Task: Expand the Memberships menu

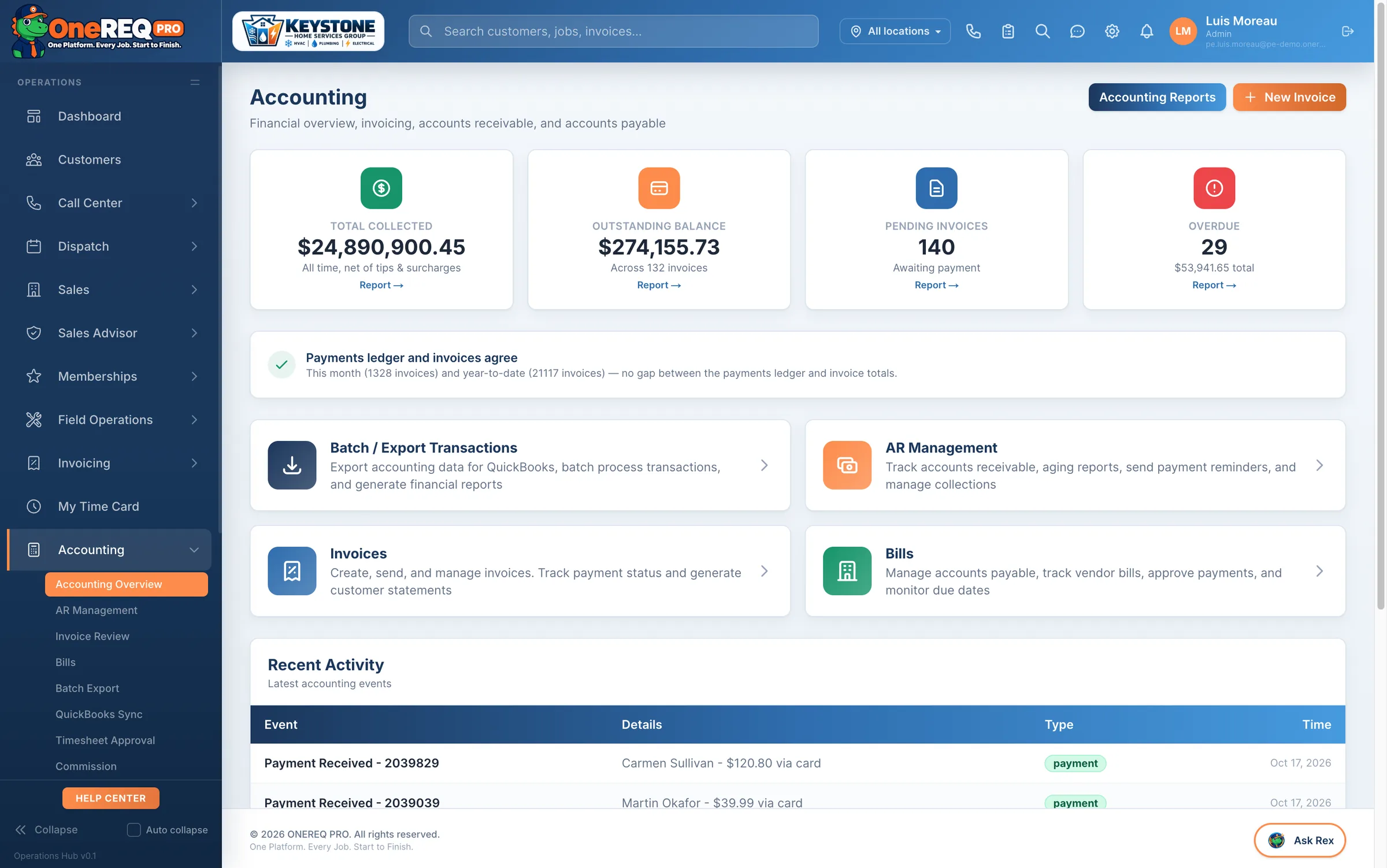Action: click(x=110, y=376)
